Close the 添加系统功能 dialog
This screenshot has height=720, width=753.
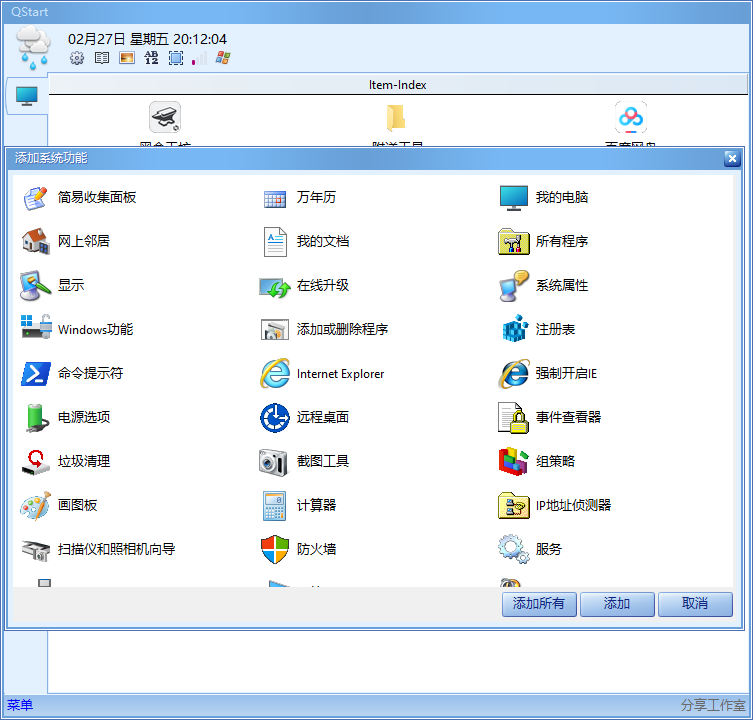click(x=732, y=158)
